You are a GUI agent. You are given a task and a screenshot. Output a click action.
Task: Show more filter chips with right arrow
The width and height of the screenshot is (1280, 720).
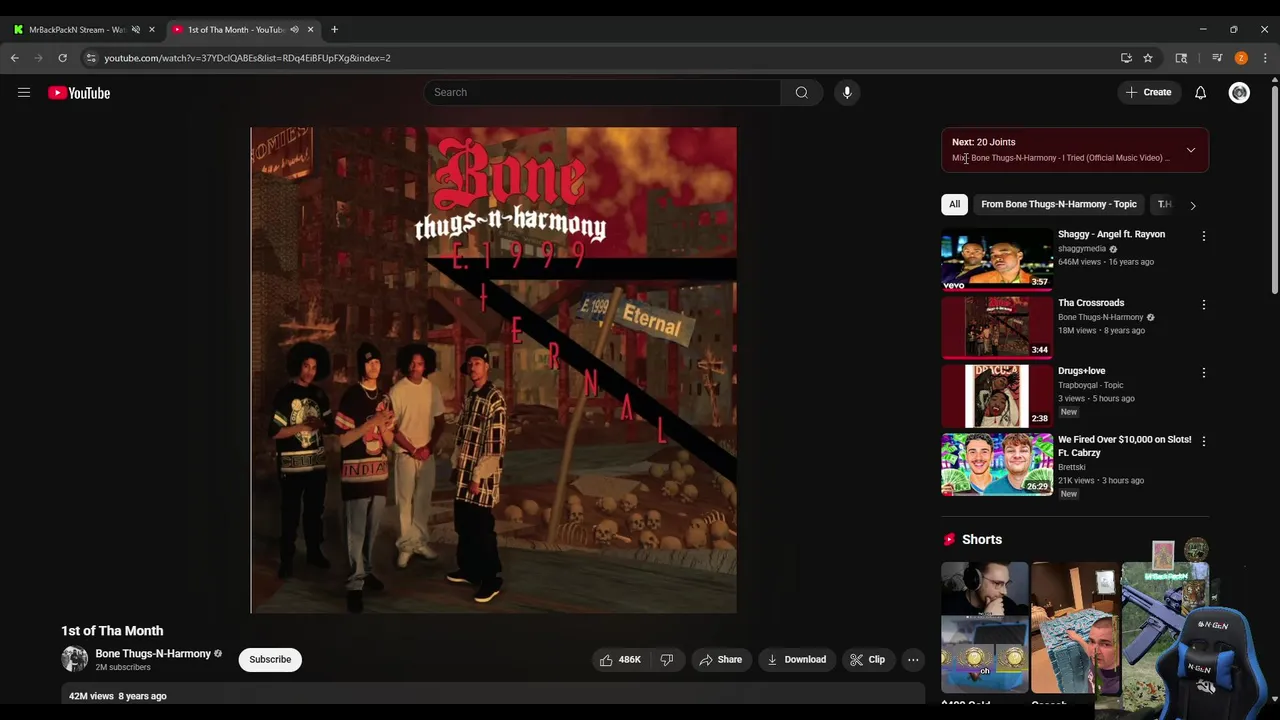[x=1192, y=205]
